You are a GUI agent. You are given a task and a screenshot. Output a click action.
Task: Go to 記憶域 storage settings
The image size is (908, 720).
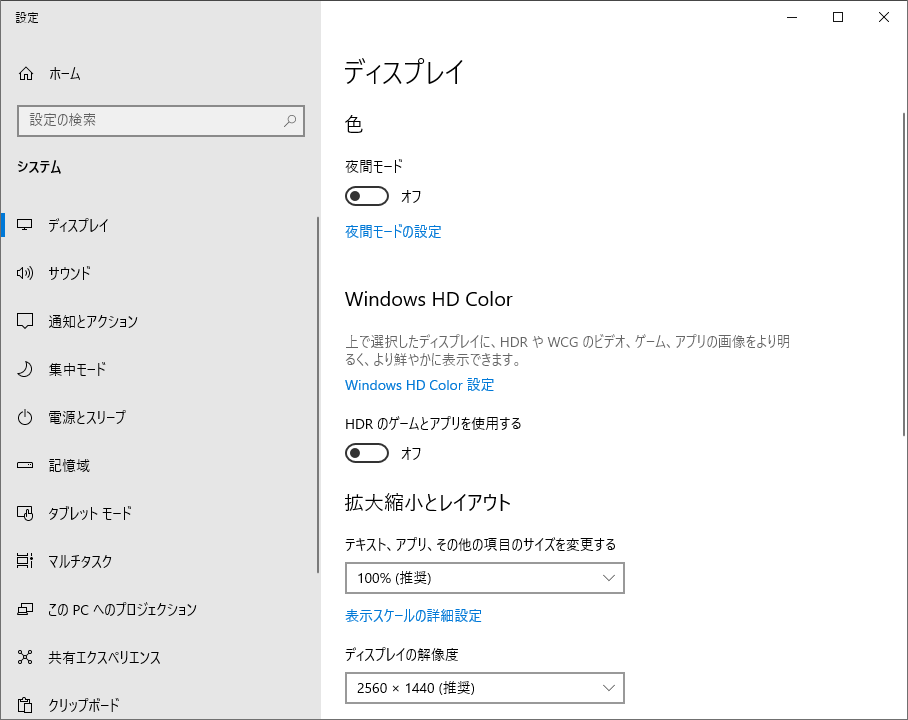[159, 465]
